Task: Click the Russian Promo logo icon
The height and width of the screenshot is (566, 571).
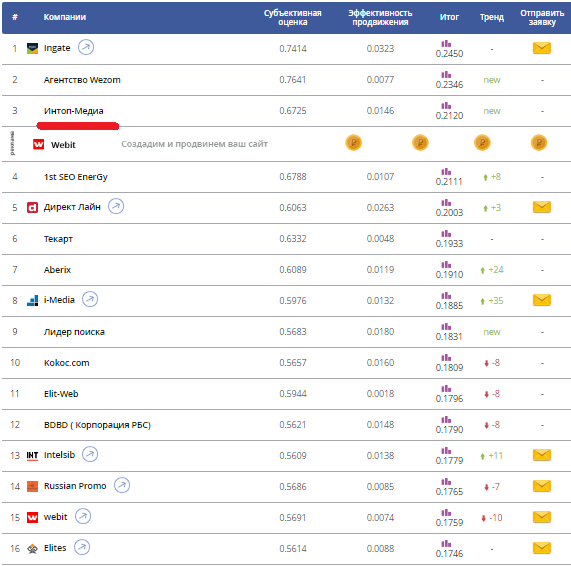Action: pyautogui.click(x=32, y=486)
